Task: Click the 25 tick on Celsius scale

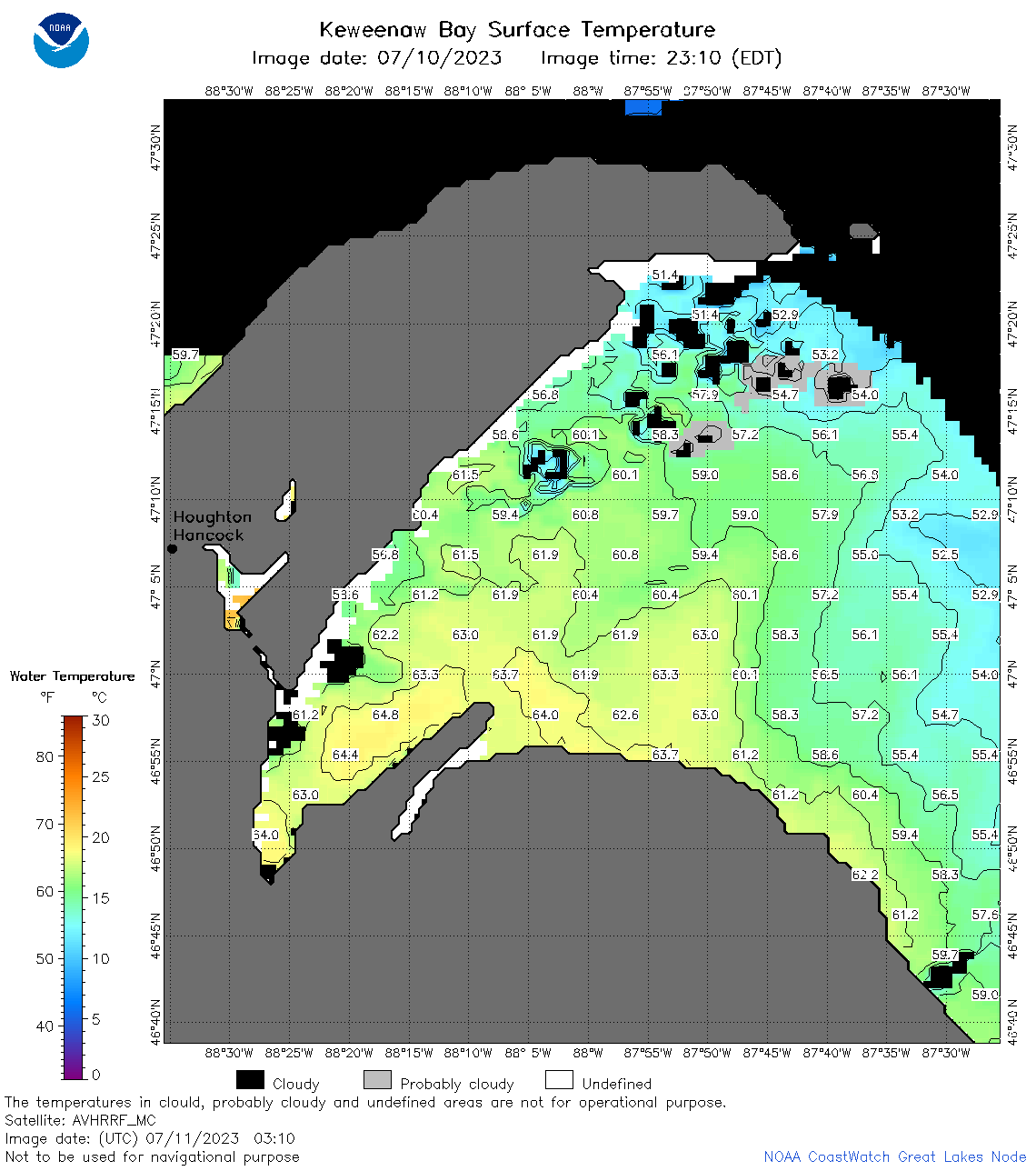Action: pyautogui.click(x=100, y=776)
